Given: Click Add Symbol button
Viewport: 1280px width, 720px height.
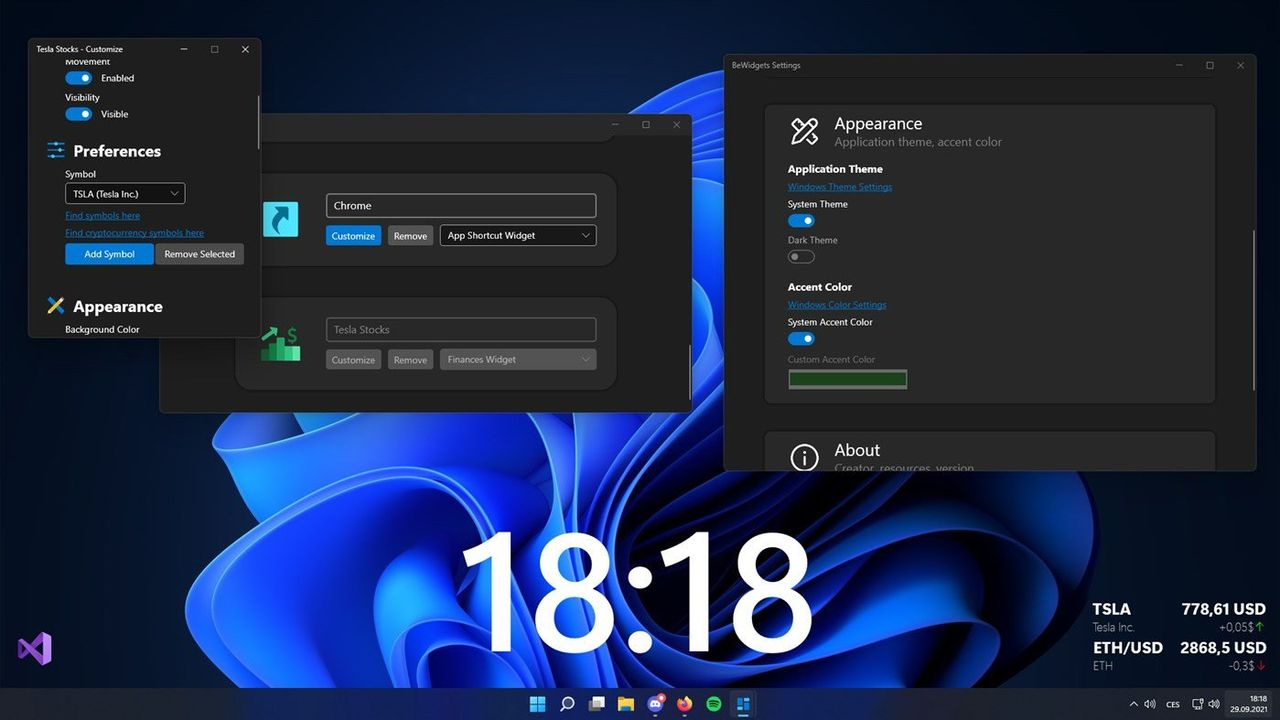Looking at the screenshot, I should pos(109,254).
